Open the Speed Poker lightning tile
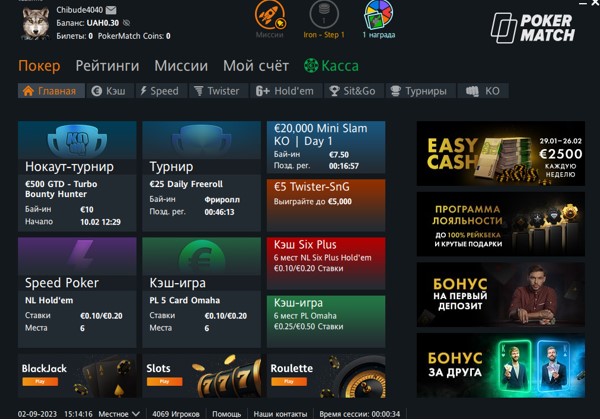This screenshot has height=420, width=600. [77, 256]
